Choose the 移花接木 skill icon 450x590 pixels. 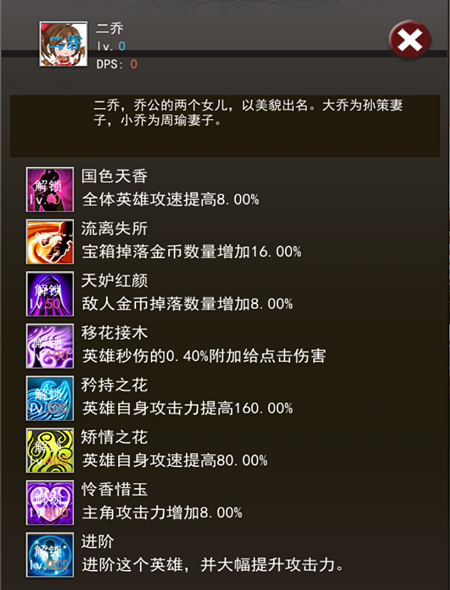(50, 346)
